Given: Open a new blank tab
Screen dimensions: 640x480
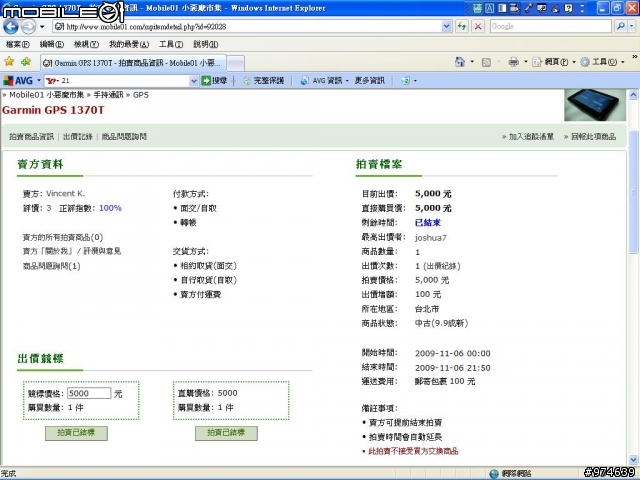Looking at the screenshot, I should (236, 63).
